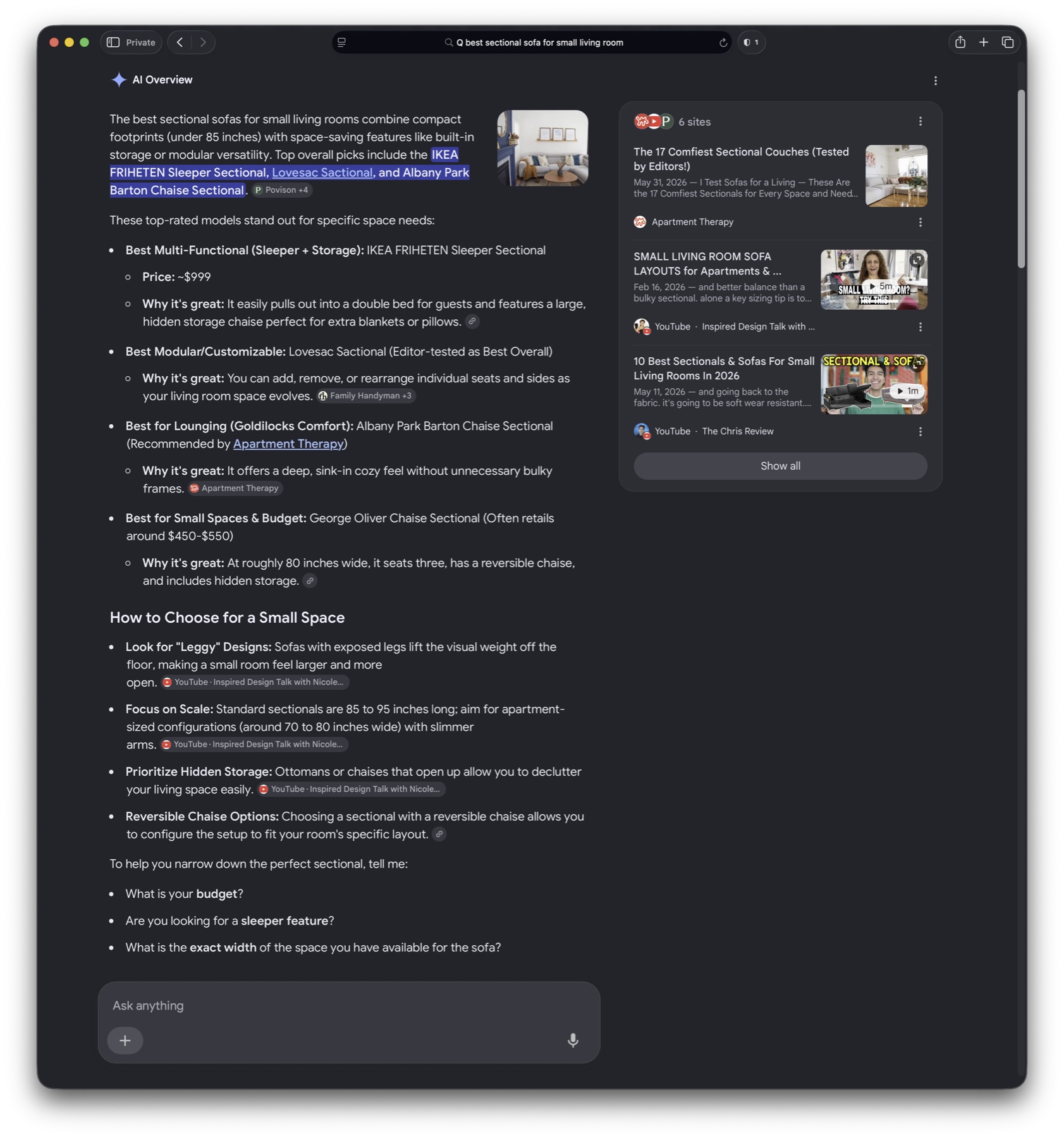Click the Apartment Therapy favicon in sources panel
The height and width of the screenshot is (1138, 1064).
(640, 222)
